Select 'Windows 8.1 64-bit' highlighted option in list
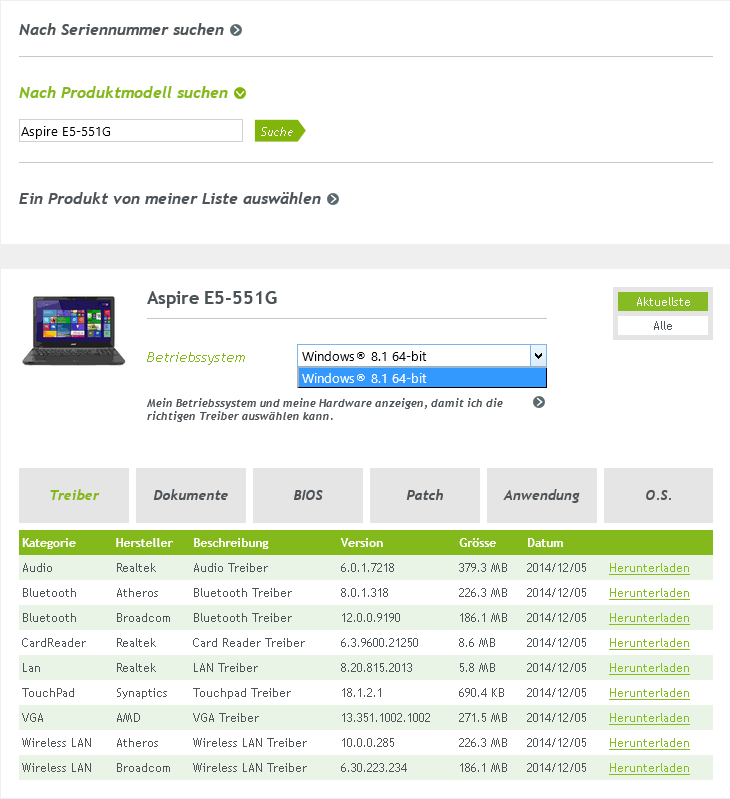The image size is (730, 799). [422, 379]
